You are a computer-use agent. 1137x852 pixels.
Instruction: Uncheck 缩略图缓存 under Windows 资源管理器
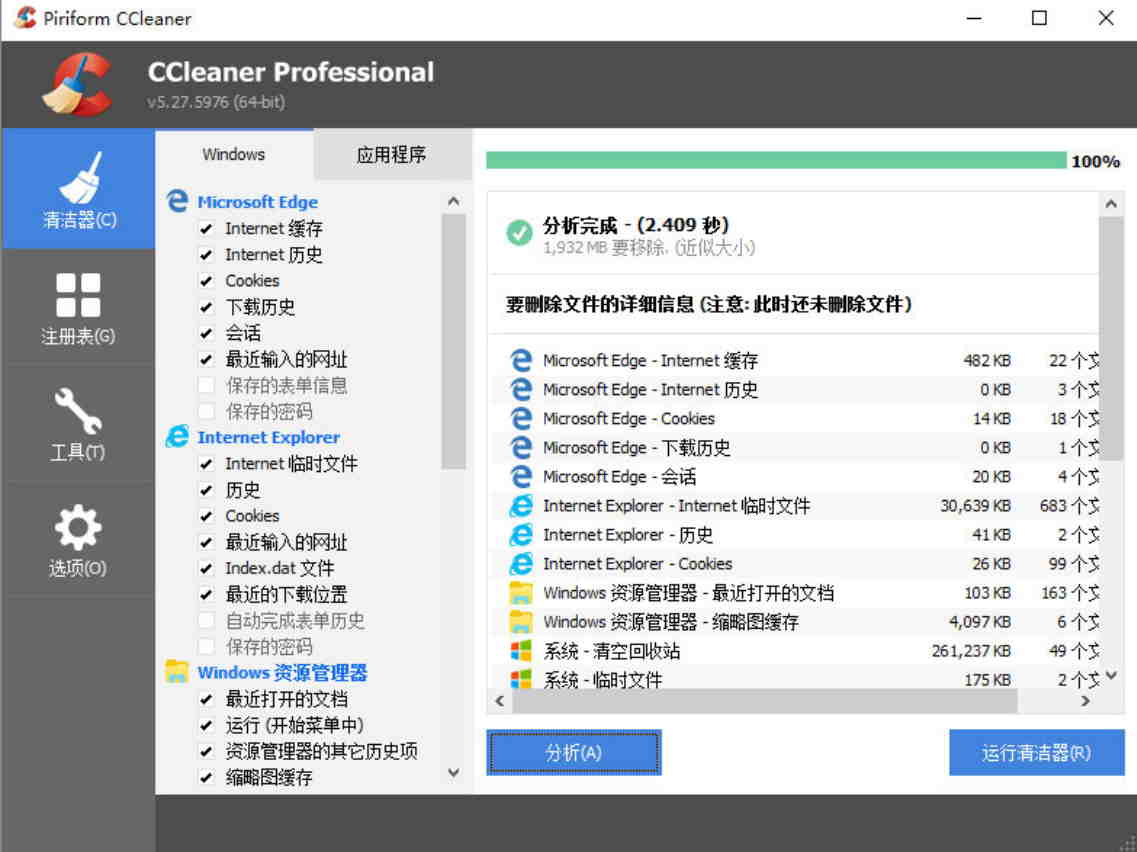click(207, 777)
